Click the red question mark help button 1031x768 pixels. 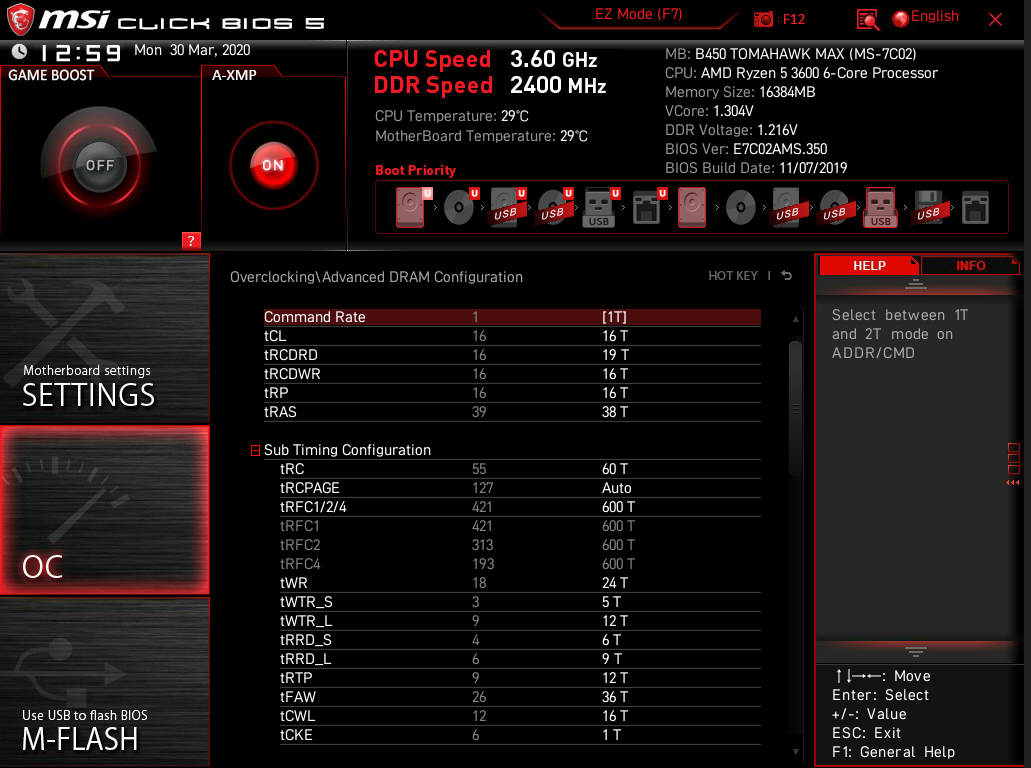tap(190, 240)
